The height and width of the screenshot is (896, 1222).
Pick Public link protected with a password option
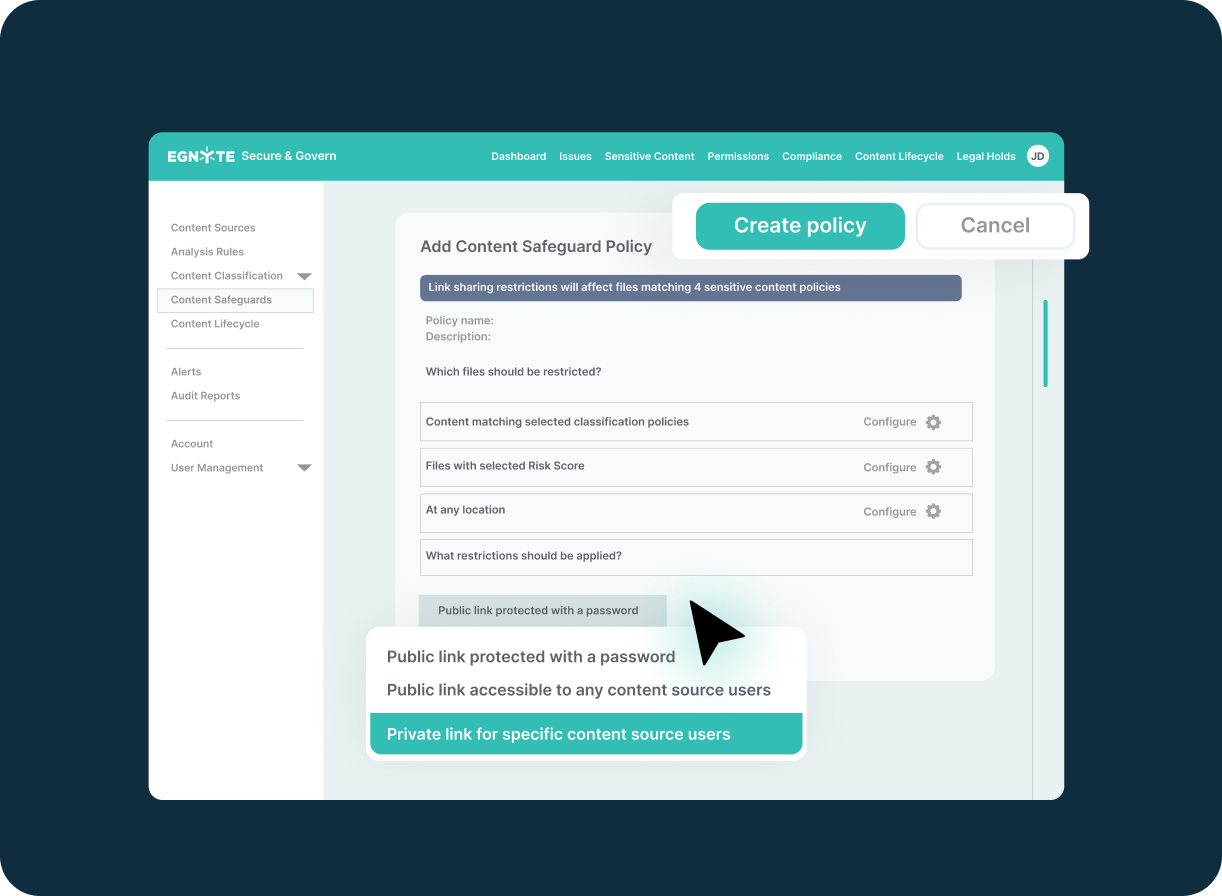click(x=530, y=657)
